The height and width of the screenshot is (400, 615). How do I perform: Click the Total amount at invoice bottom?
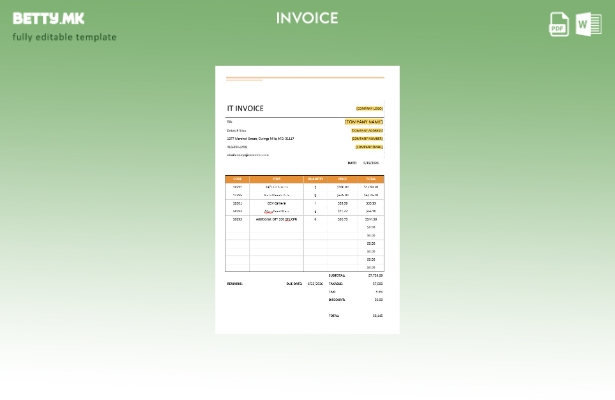pos(377,315)
